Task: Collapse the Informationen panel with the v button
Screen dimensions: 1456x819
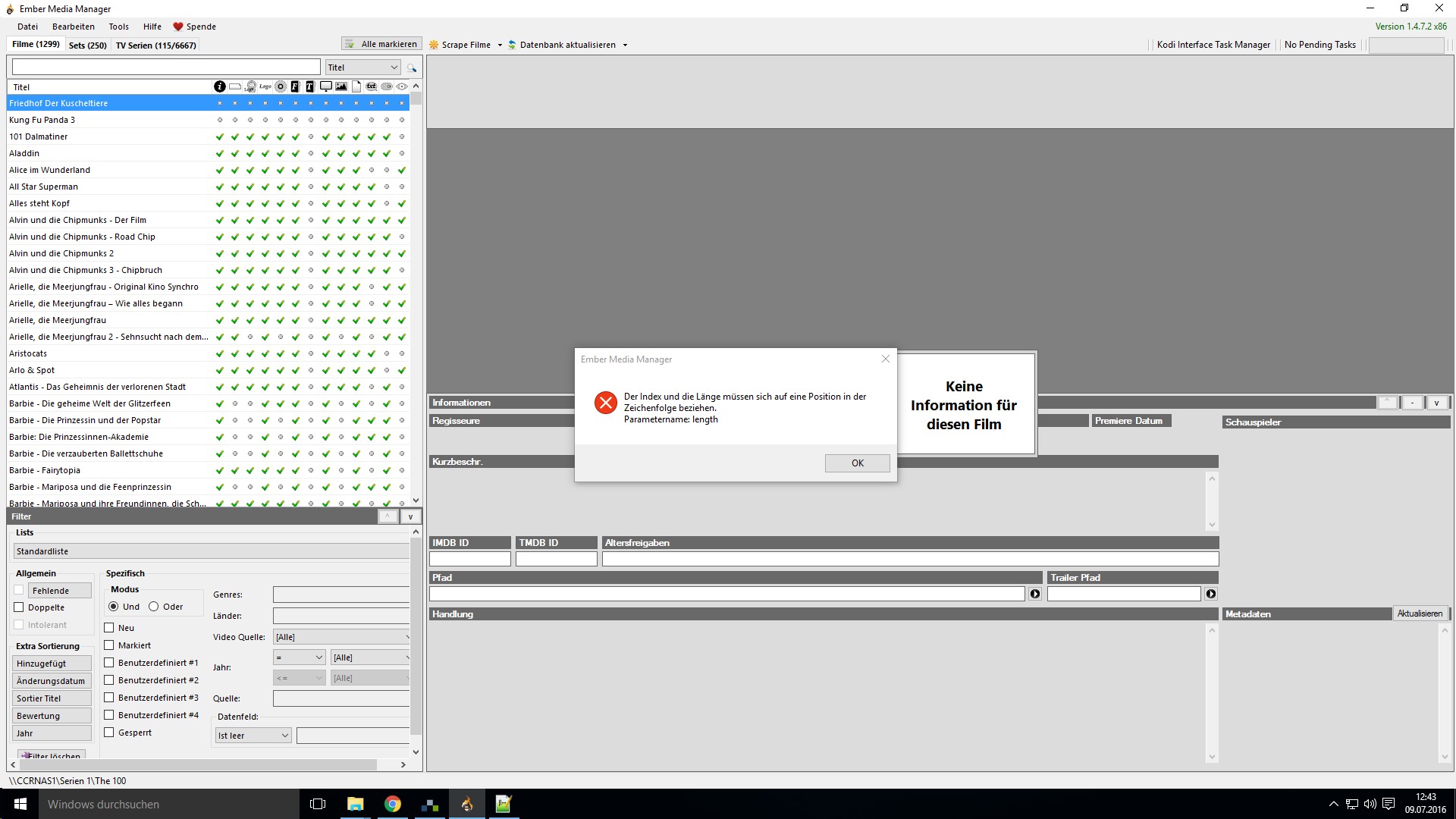Action: click(x=1436, y=403)
